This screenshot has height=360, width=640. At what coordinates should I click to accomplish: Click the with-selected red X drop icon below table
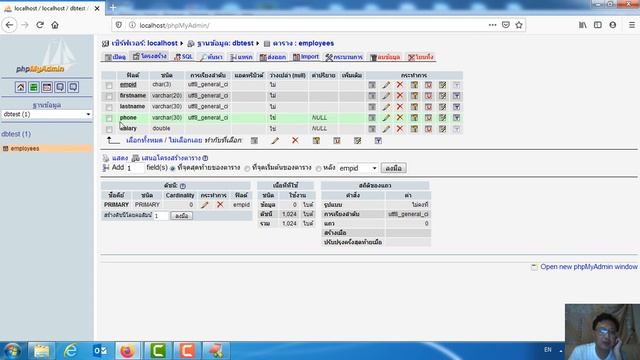tap(295, 140)
